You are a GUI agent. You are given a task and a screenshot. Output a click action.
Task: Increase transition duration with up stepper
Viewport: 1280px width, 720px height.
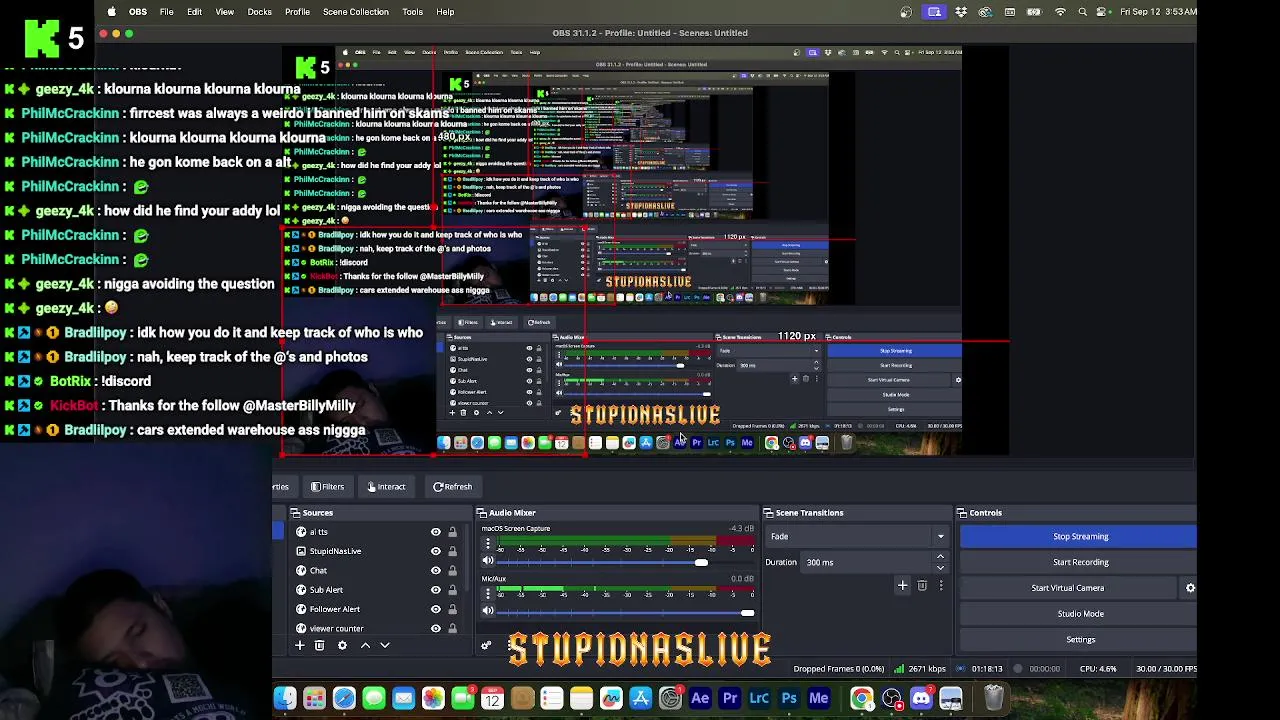coord(940,557)
